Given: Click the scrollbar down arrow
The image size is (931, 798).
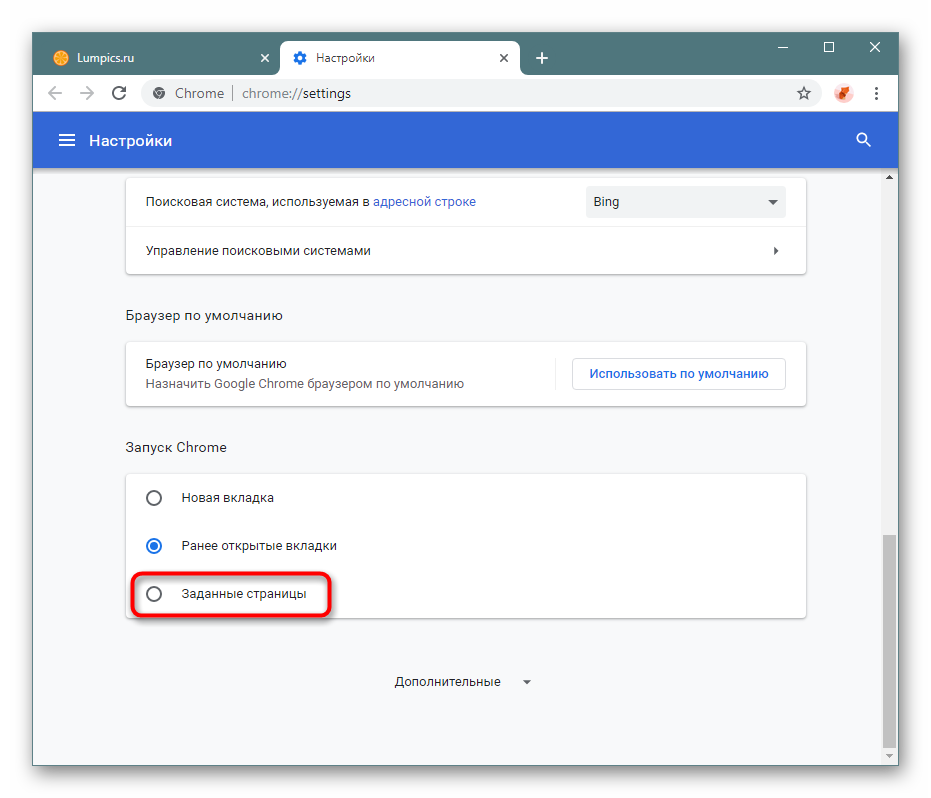Looking at the screenshot, I should tap(889, 756).
